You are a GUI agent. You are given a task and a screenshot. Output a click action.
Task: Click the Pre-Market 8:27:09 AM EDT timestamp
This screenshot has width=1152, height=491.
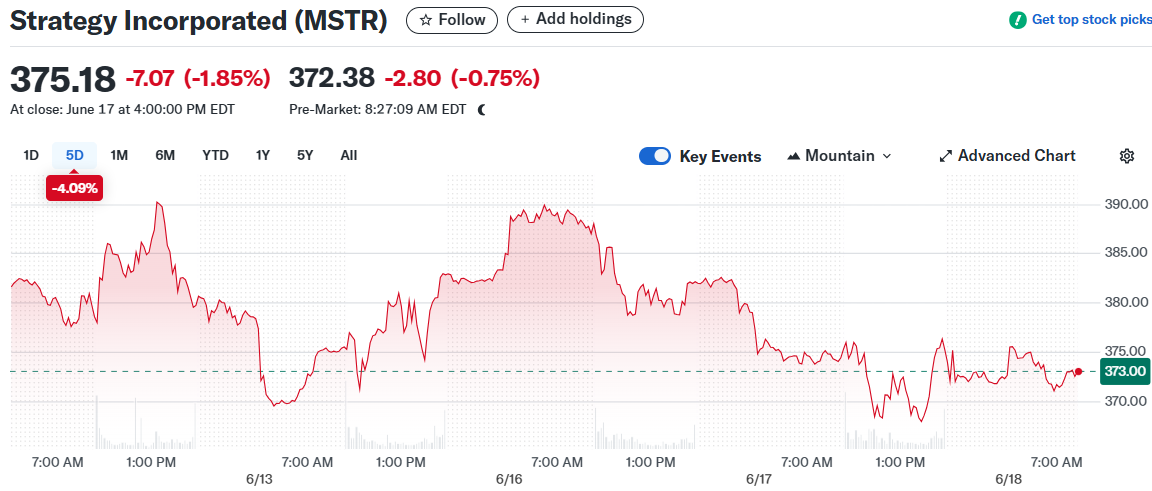378,110
